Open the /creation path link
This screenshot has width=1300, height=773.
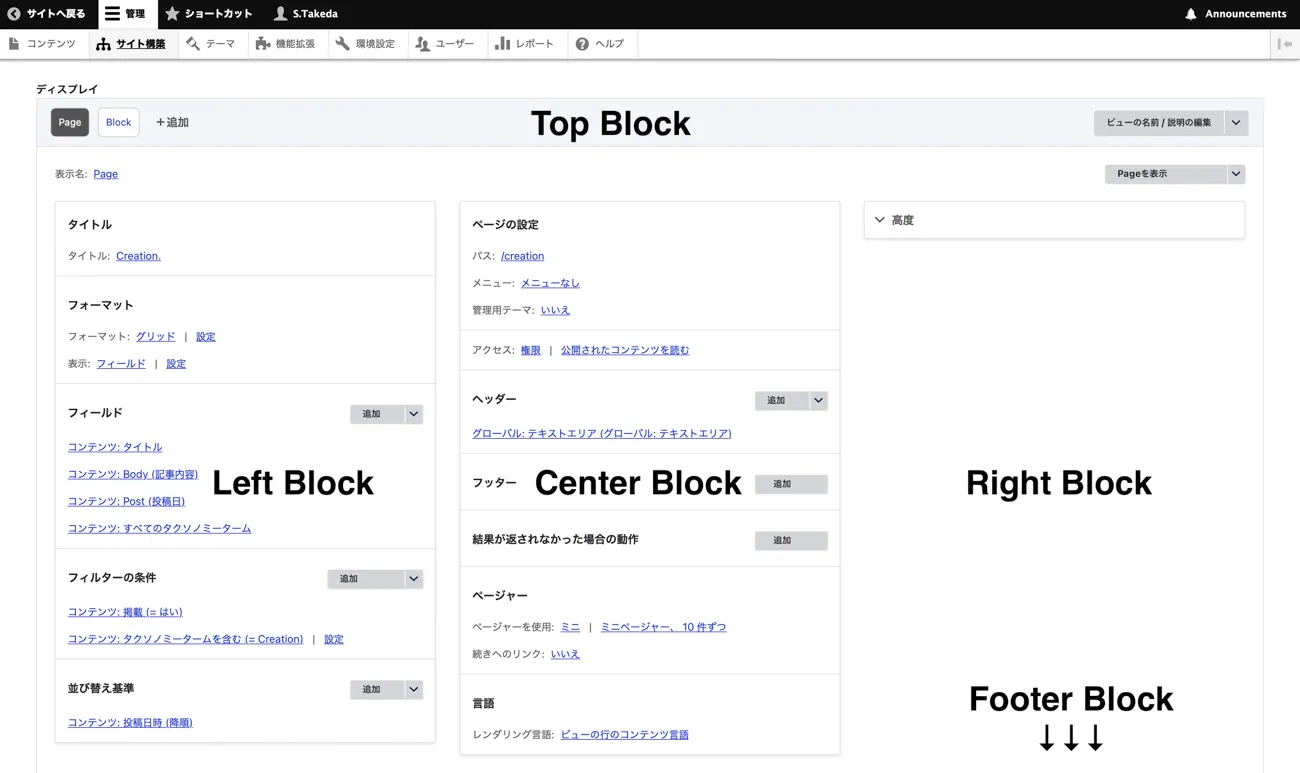click(522, 256)
